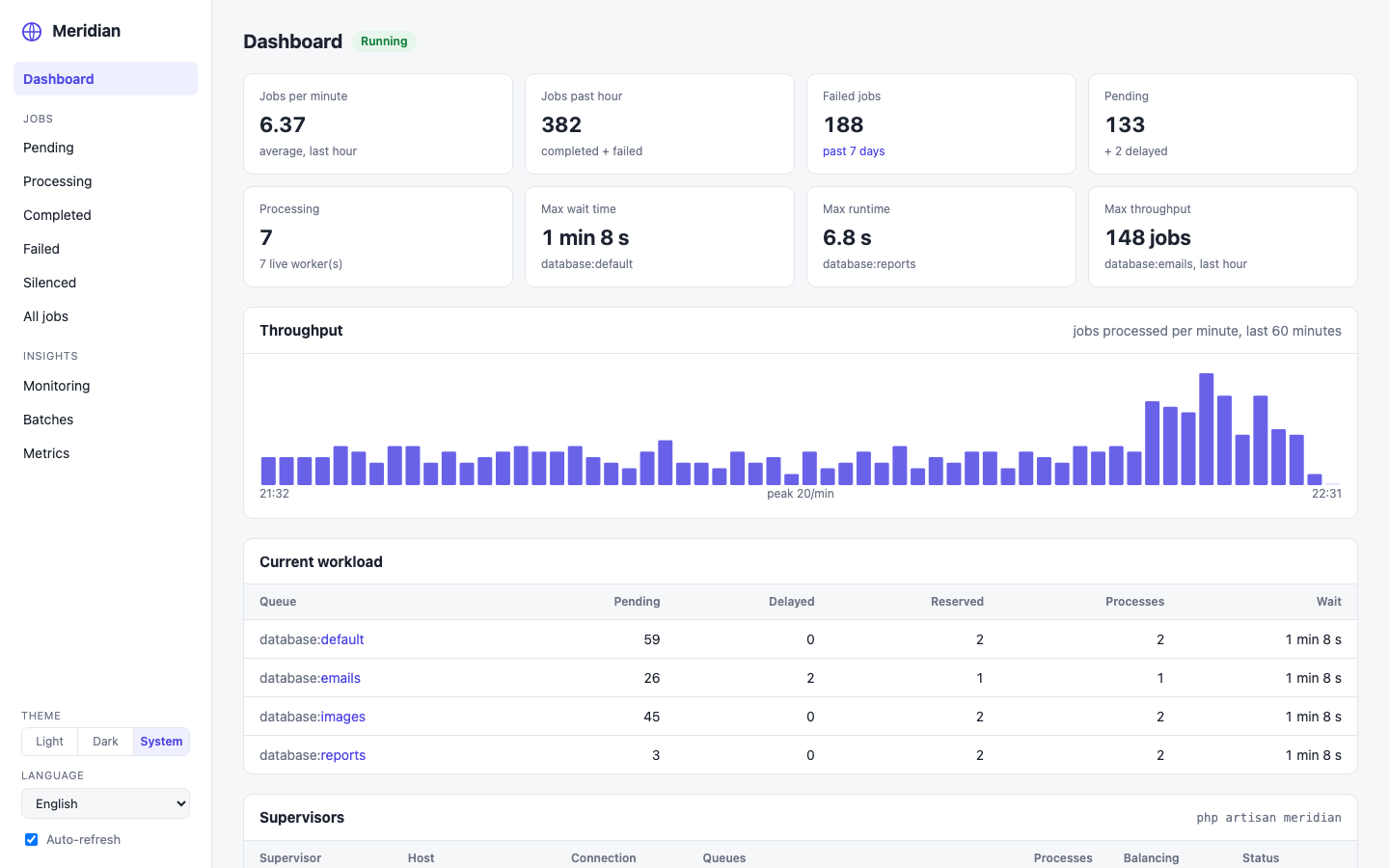
Task: Click the Max wait time '1 min 8 s' value
Action: [x=586, y=237]
